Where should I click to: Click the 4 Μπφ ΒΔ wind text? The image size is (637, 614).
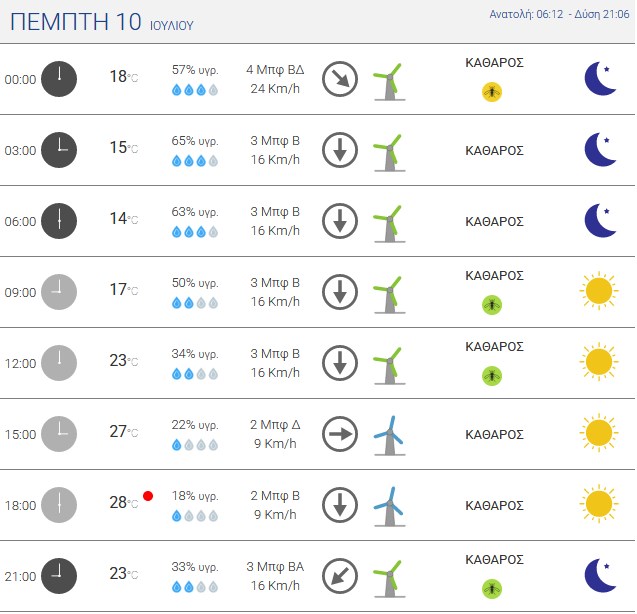(275, 69)
